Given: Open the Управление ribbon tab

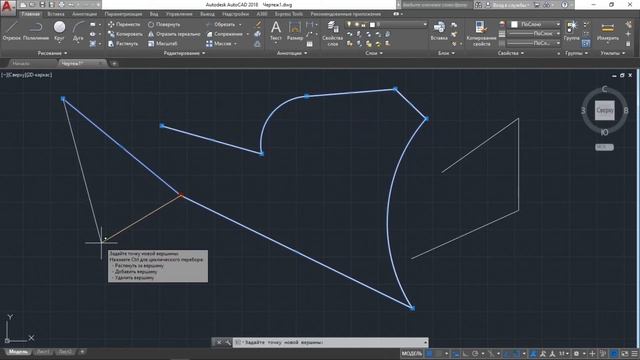Looking at the screenshot, I should click(179, 14).
